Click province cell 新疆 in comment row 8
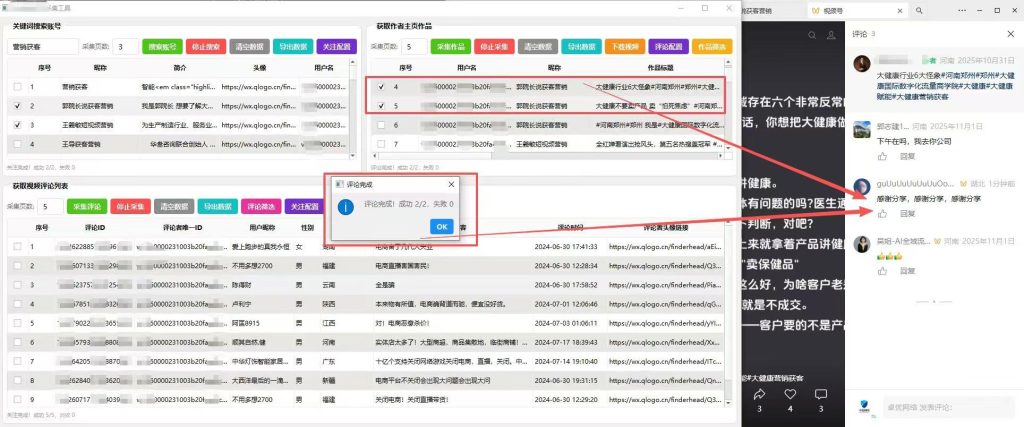This screenshot has width=1024, height=427. click(x=328, y=379)
